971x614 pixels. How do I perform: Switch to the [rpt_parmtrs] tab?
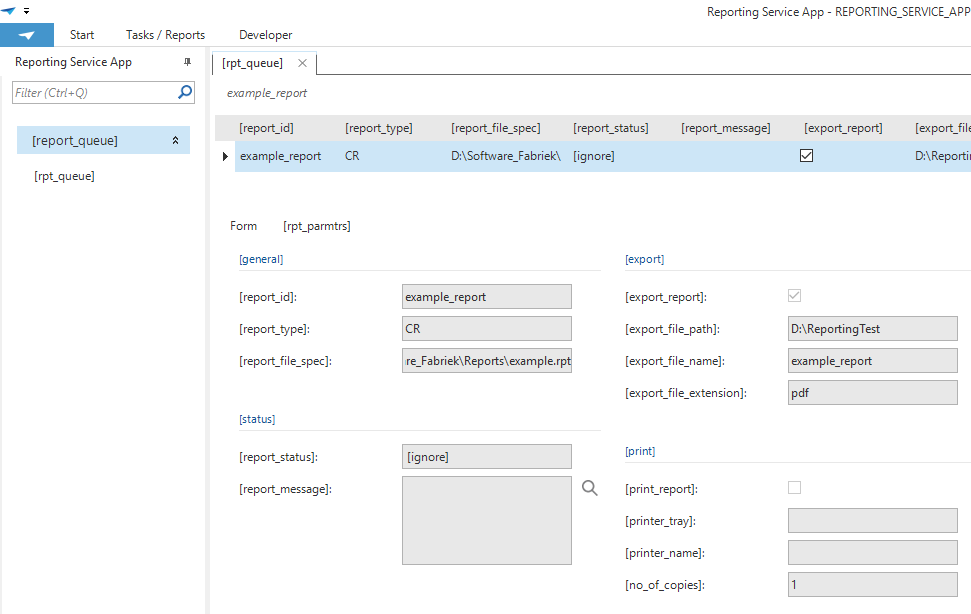pos(316,225)
